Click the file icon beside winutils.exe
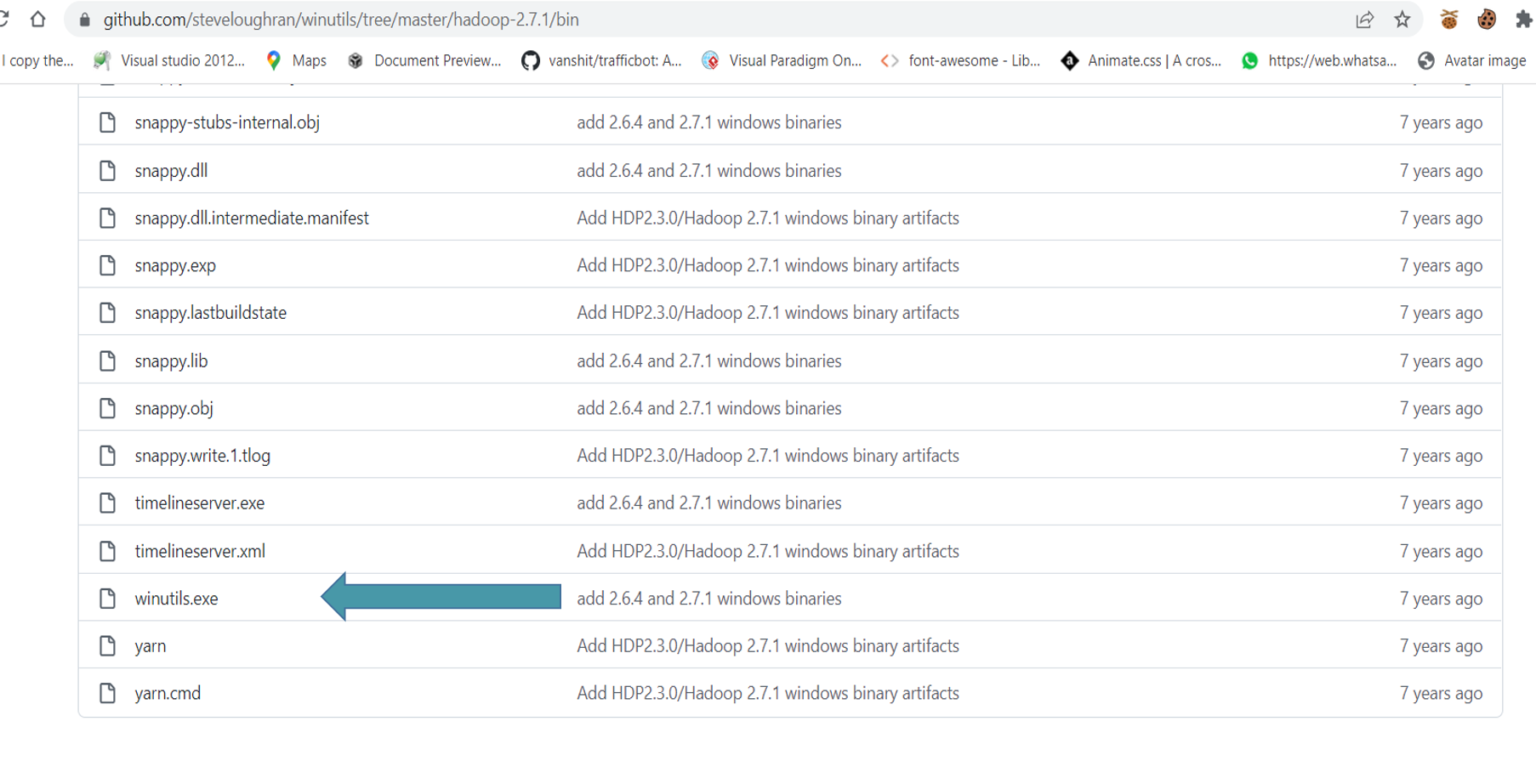 tap(107, 598)
